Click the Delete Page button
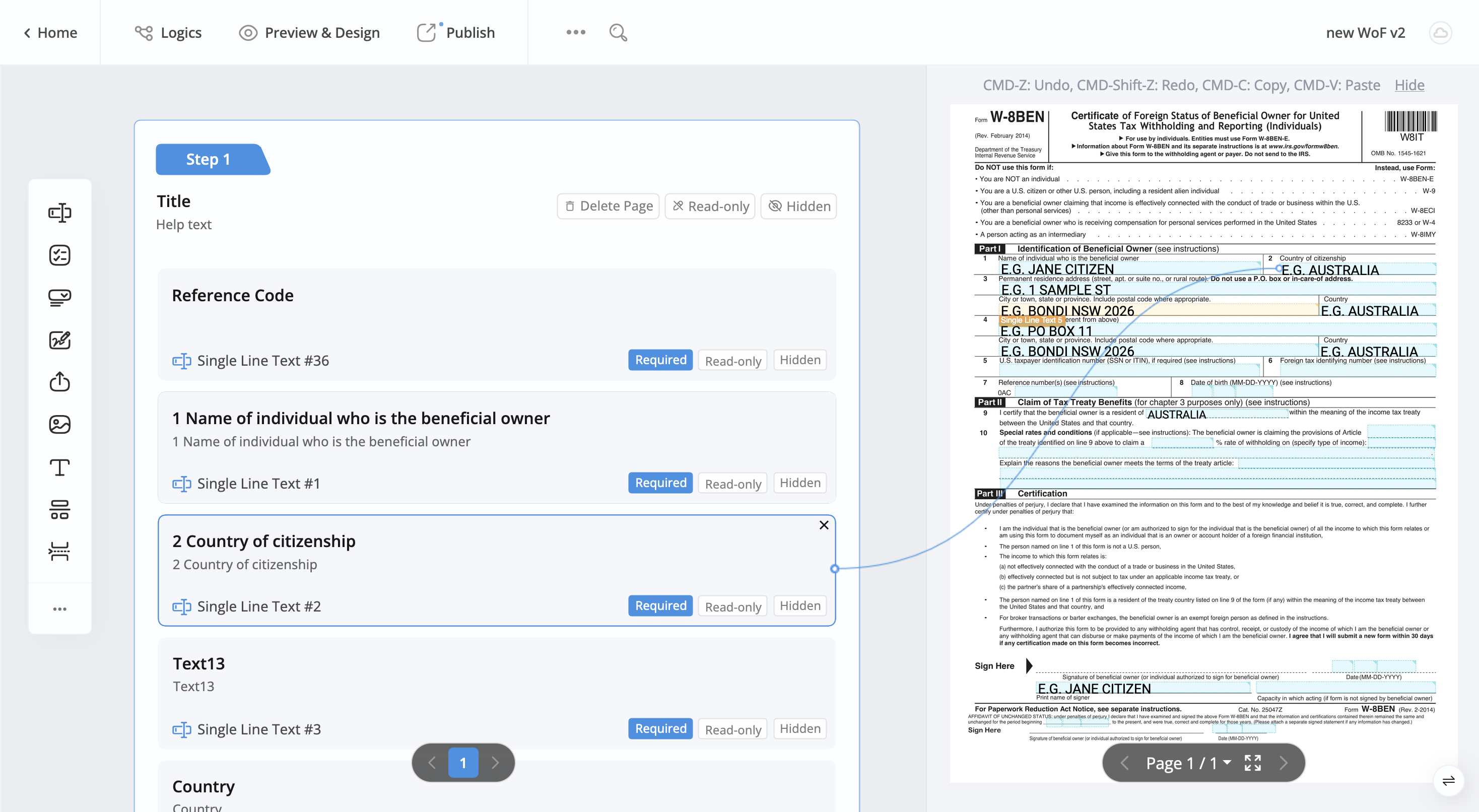The width and height of the screenshot is (1479, 812). [x=608, y=206]
